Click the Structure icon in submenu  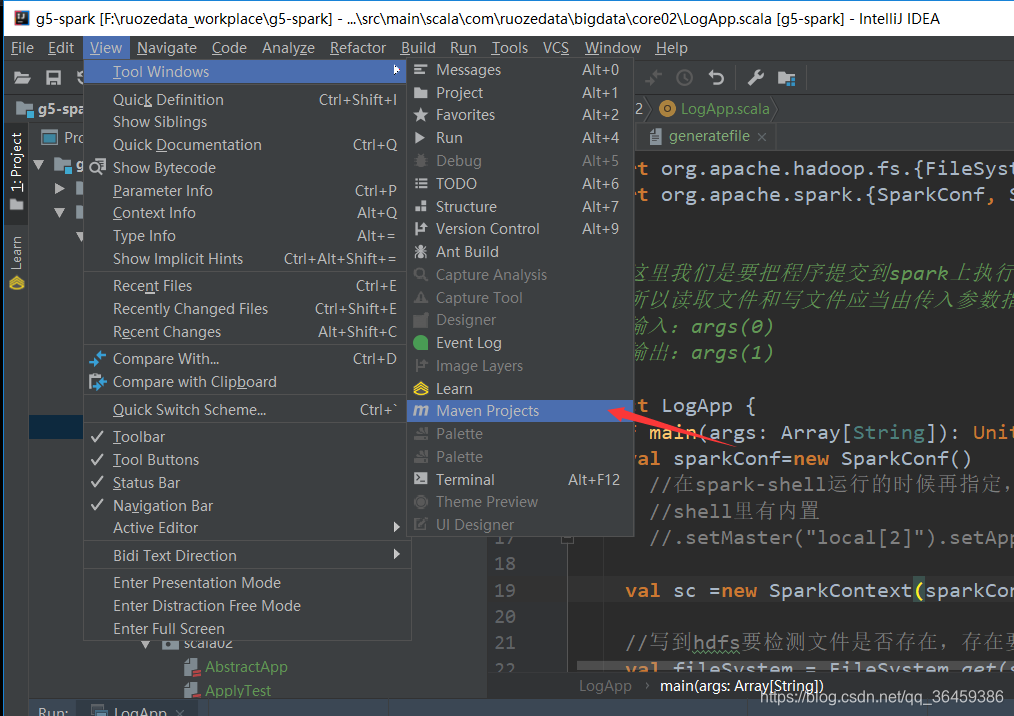421,206
